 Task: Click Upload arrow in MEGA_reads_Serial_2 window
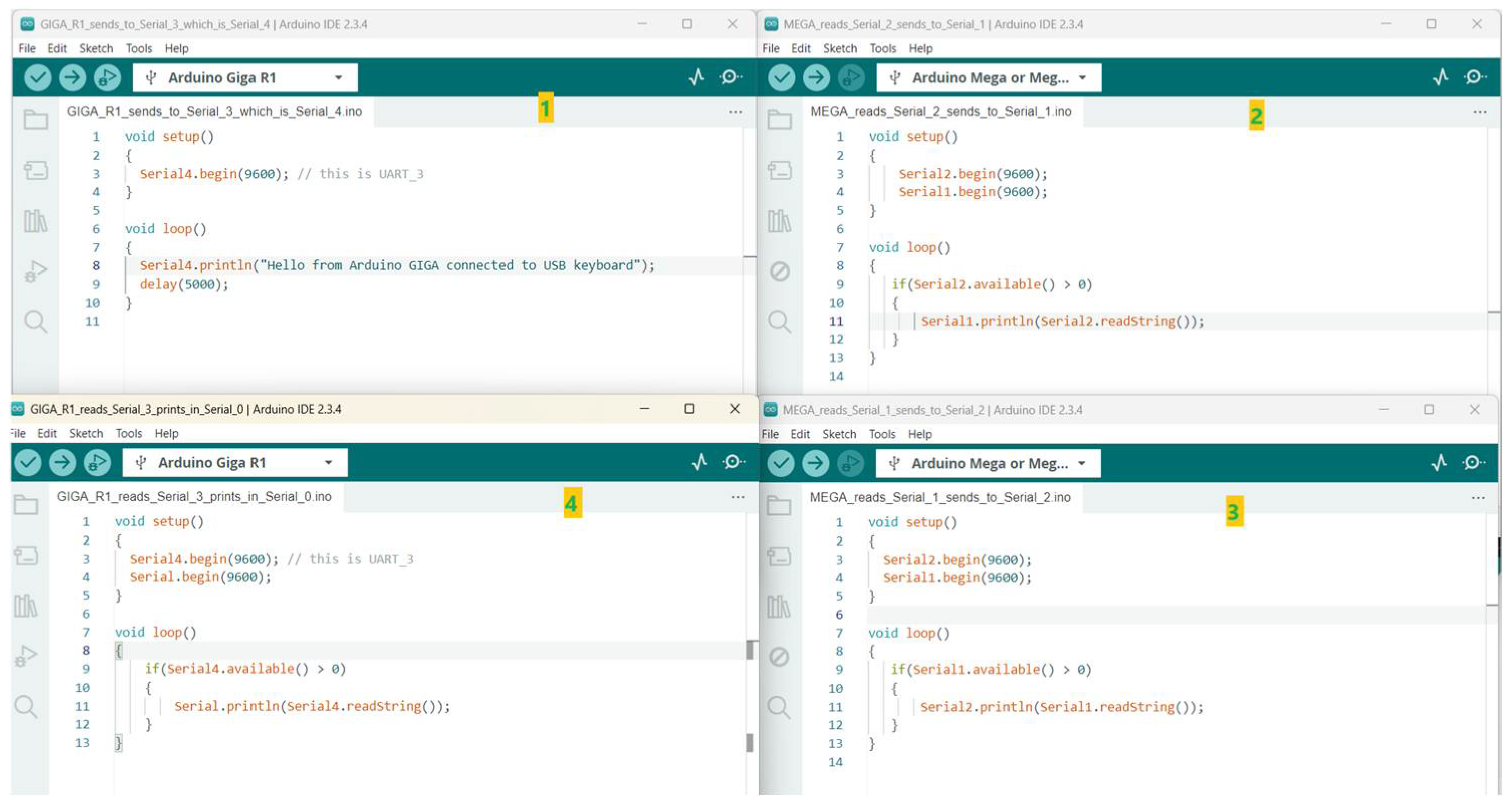(x=815, y=77)
